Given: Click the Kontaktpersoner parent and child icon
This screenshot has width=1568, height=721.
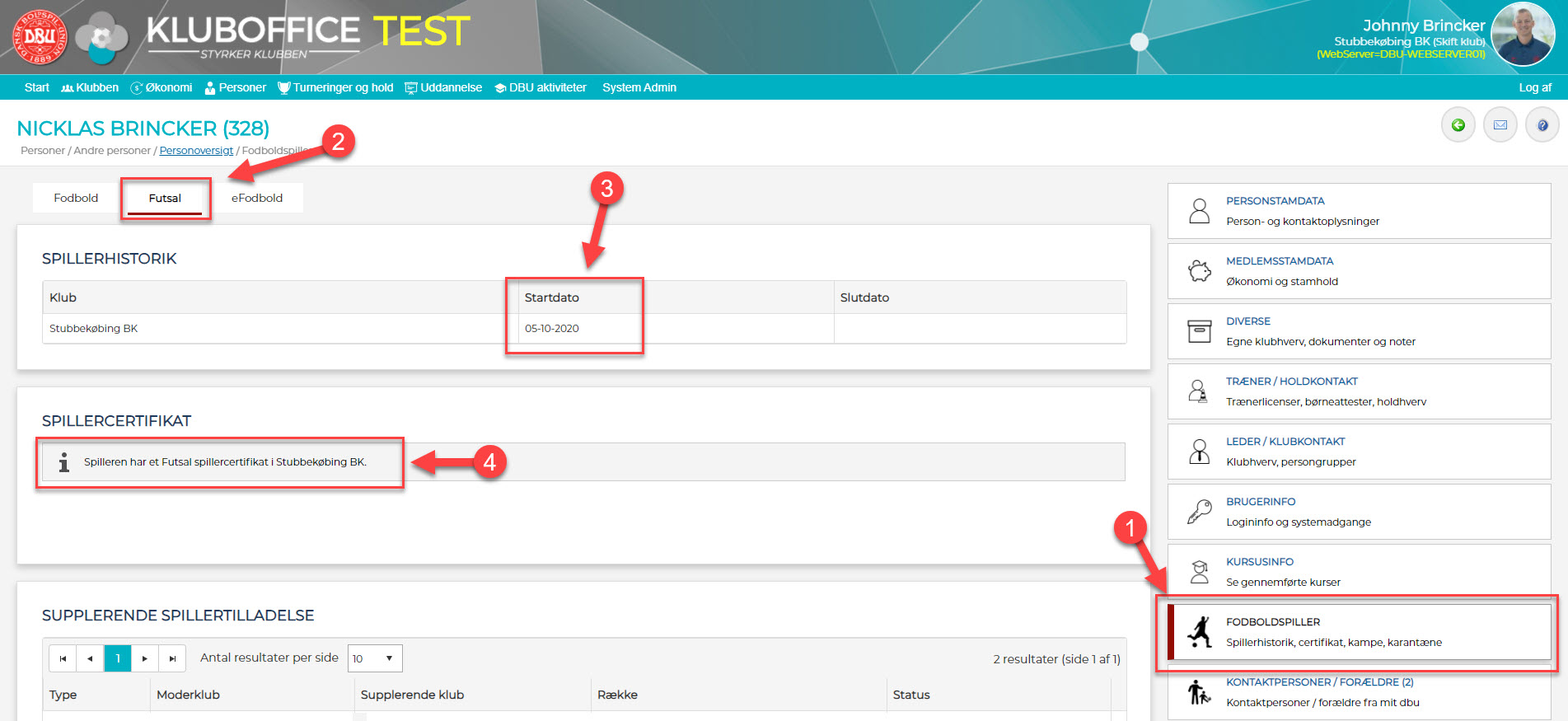Looking at the screenshot, I should [x=1200, y=692].
